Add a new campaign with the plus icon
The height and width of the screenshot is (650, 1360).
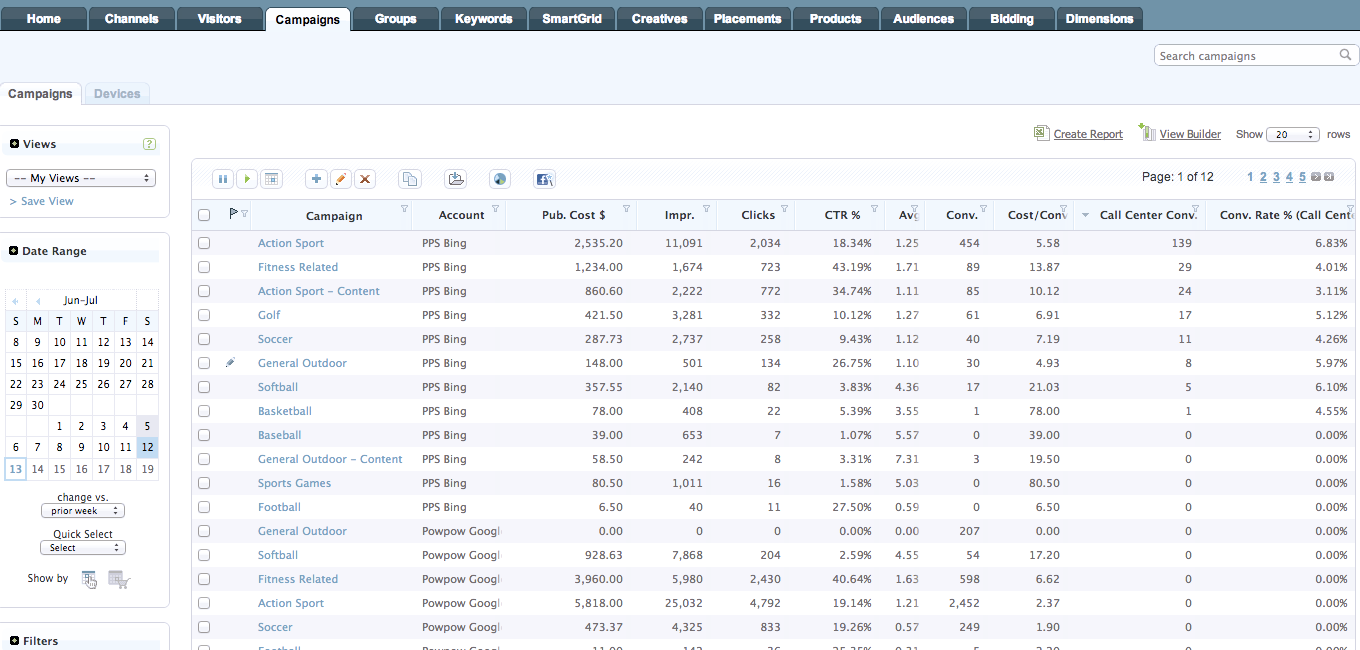(316, 179)
